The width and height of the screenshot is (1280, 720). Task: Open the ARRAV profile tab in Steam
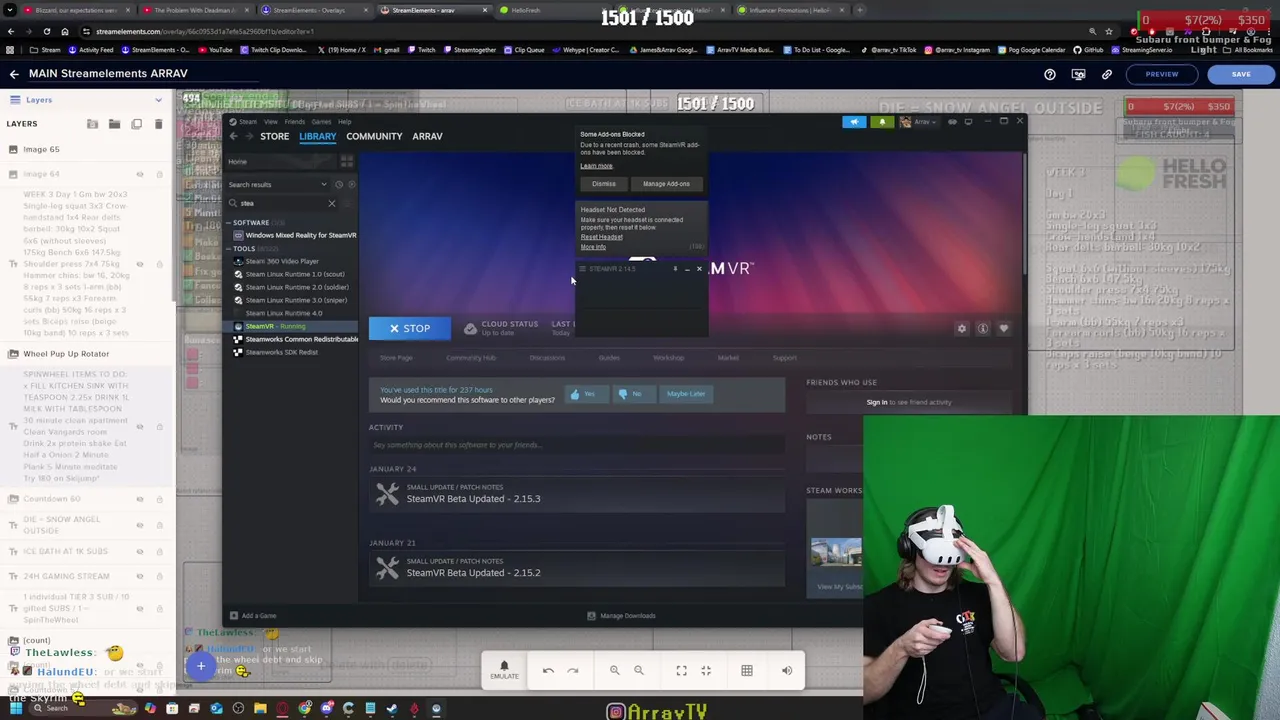tap(427, 137)
